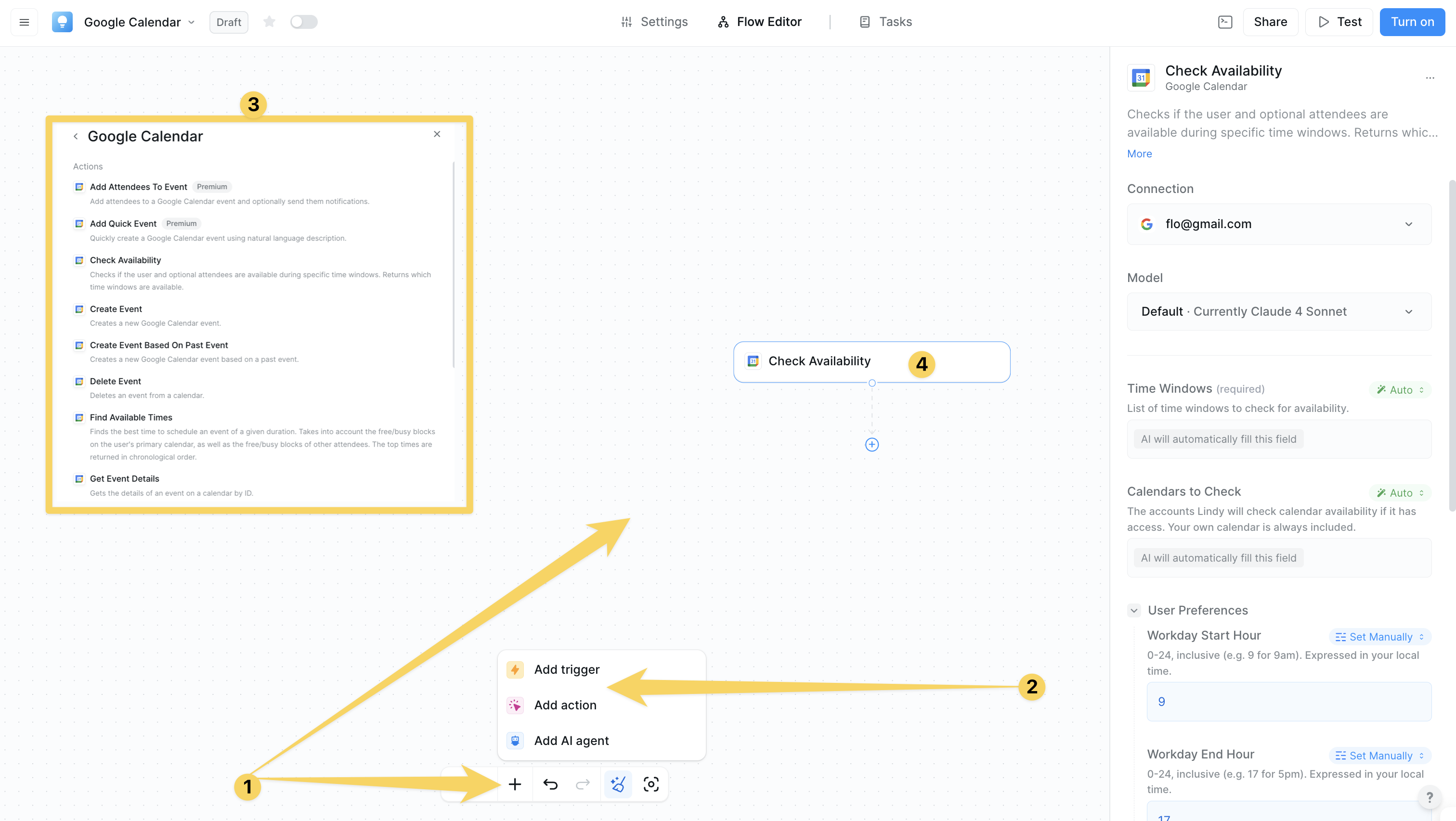Click the circled plus below Check Availability
1456x821 pixels.
coord(871,445)
